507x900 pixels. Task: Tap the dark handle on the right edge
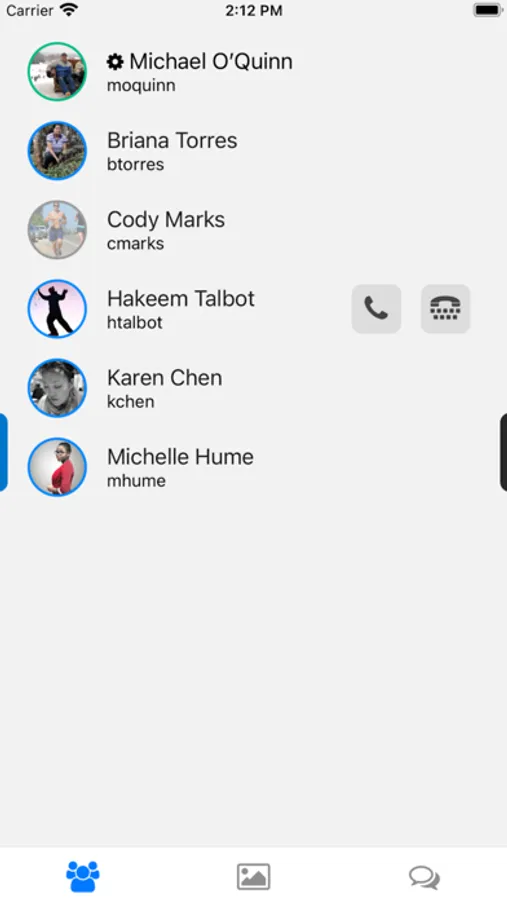[x=504, y=452]
